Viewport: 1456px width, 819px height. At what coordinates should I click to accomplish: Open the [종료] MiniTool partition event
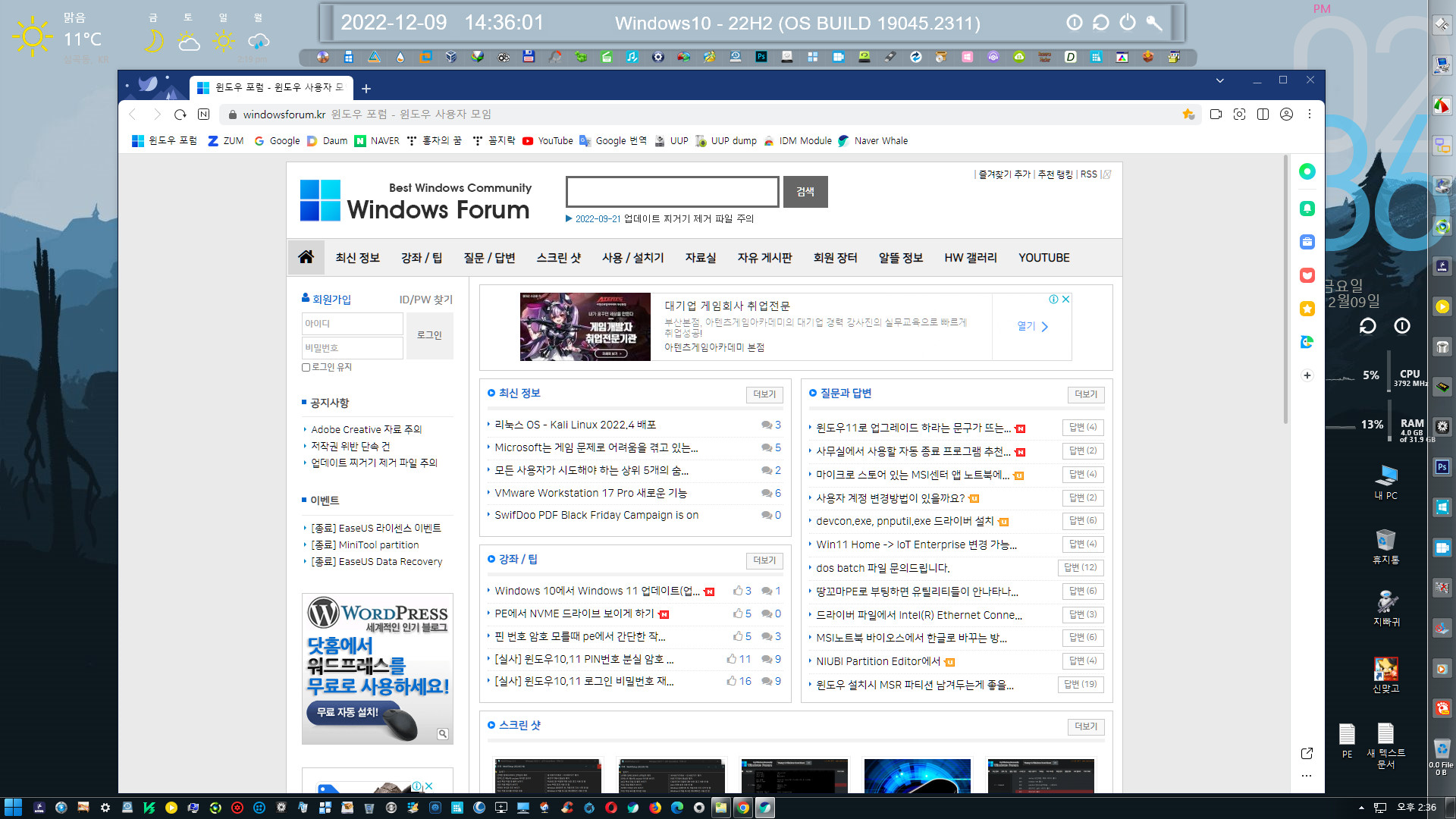[365, 545]
